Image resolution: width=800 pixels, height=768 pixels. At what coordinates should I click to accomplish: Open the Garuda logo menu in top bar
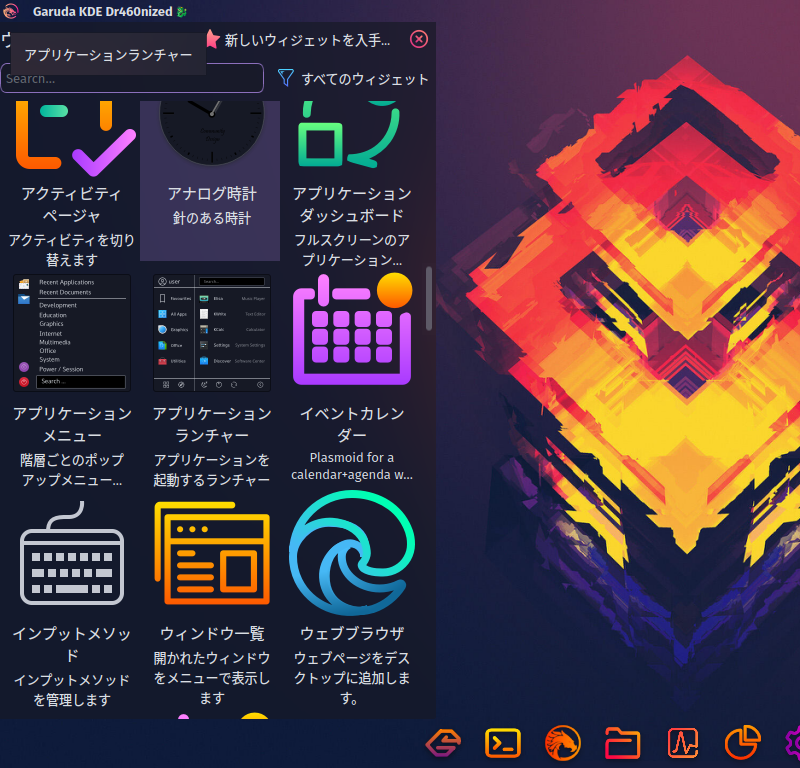(11, 11)
